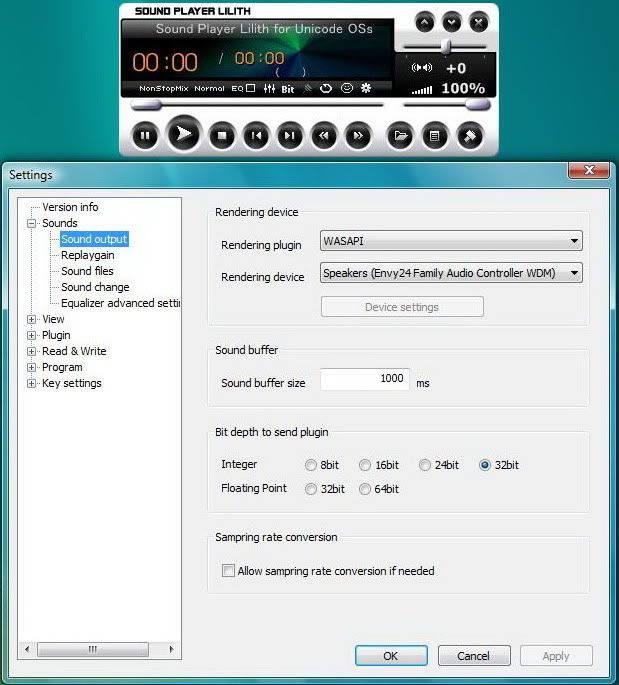The height and width of the screenshot is (685, 619).
Task: Start playback with the large Play button
Action: click(184, 134)
